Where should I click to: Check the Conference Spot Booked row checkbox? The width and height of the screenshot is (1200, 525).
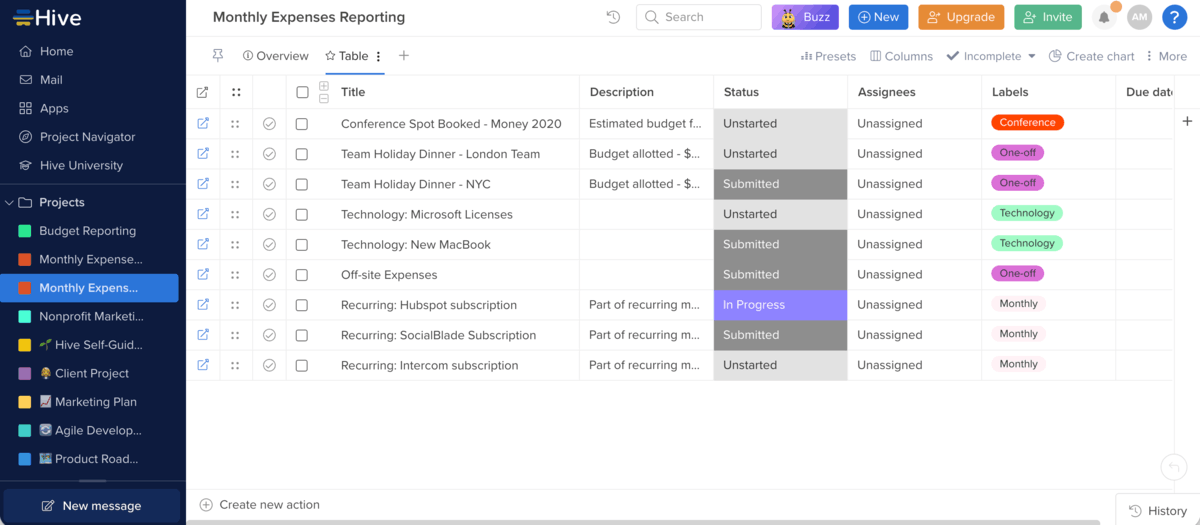302,124
